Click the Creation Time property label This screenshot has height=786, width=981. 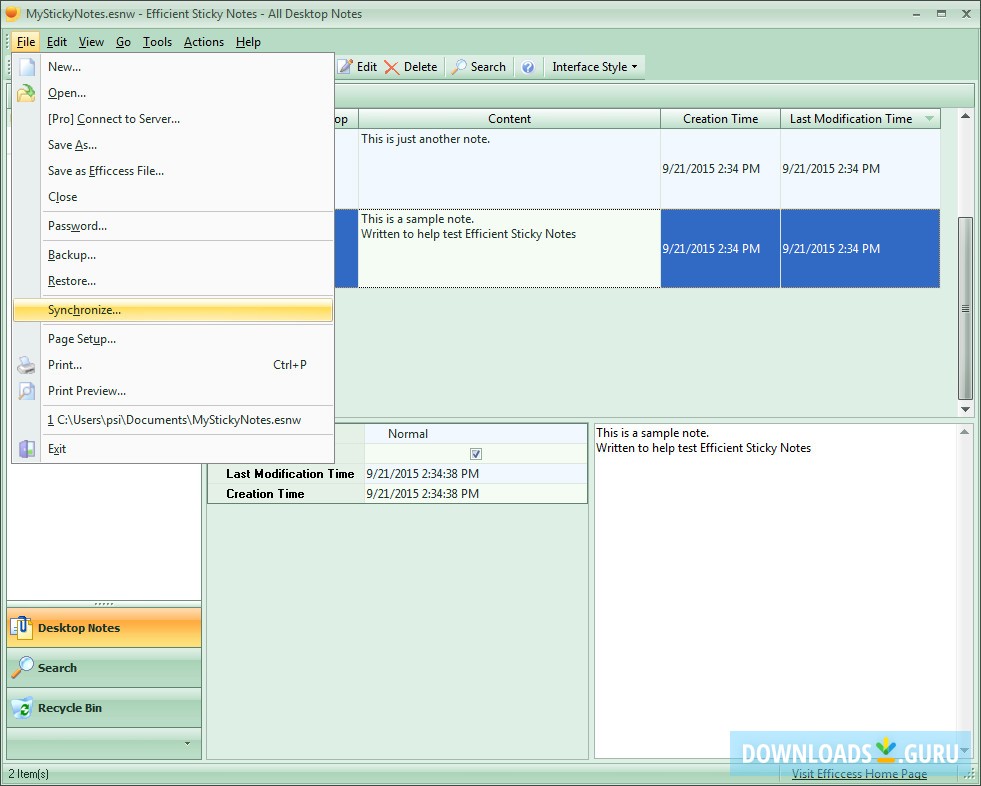pyautogui.click(x=265, y=494)
